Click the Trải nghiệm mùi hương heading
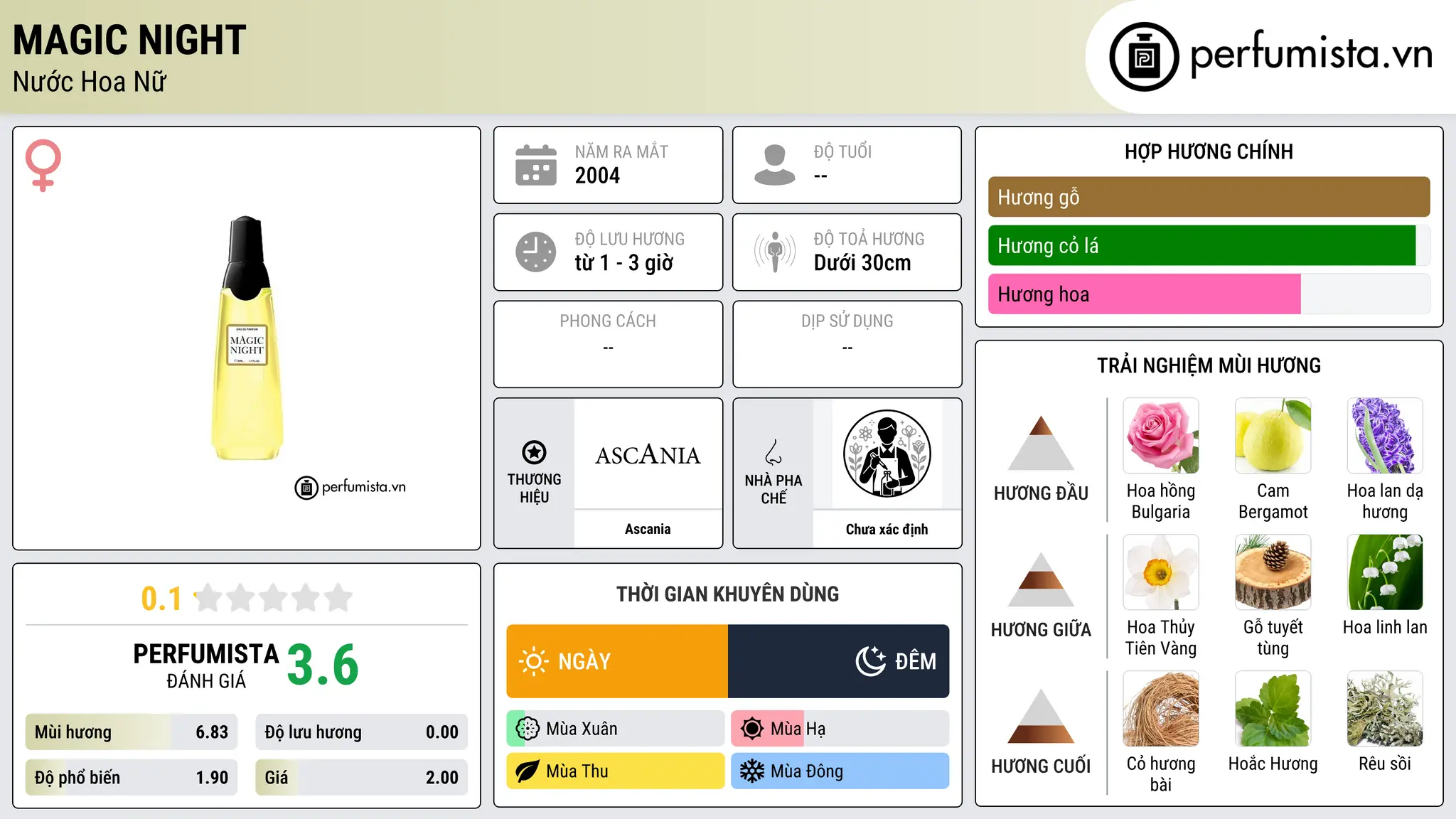1456x819 pixels. click(1209, 365)
